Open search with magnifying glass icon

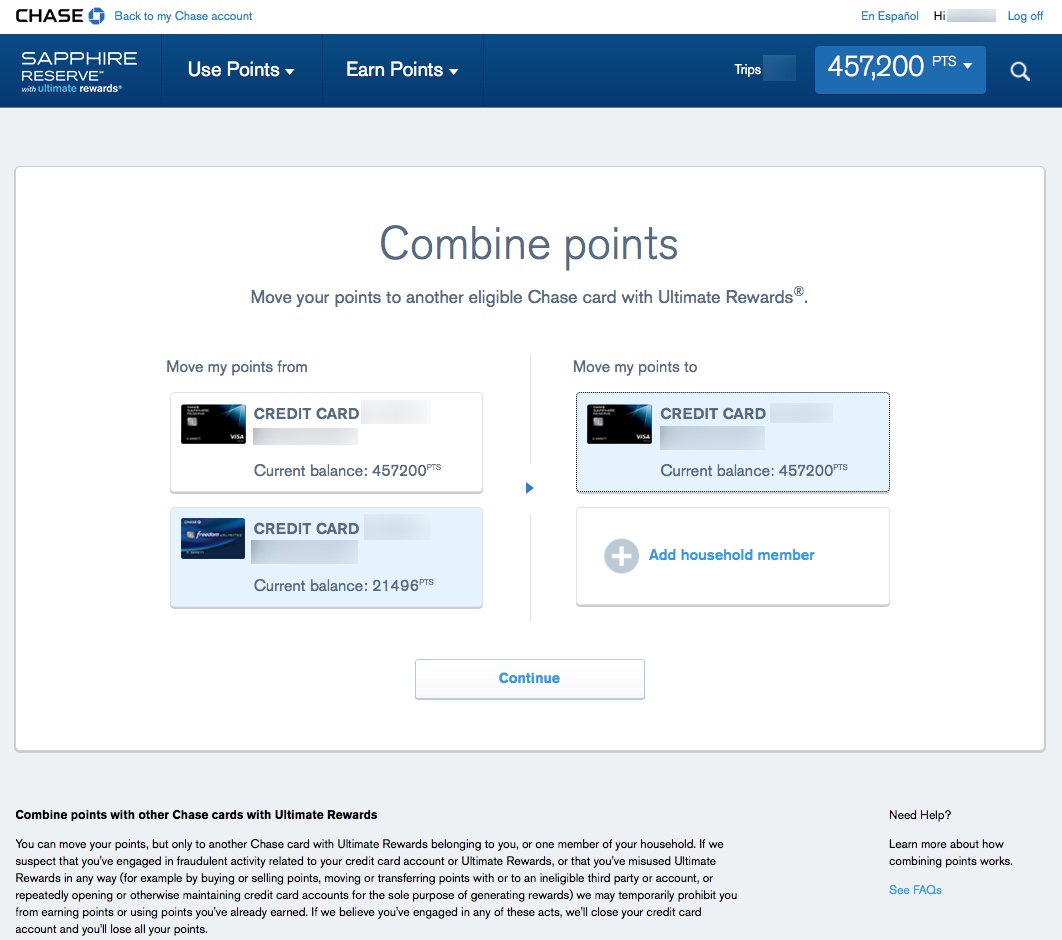click(1020, 71)
